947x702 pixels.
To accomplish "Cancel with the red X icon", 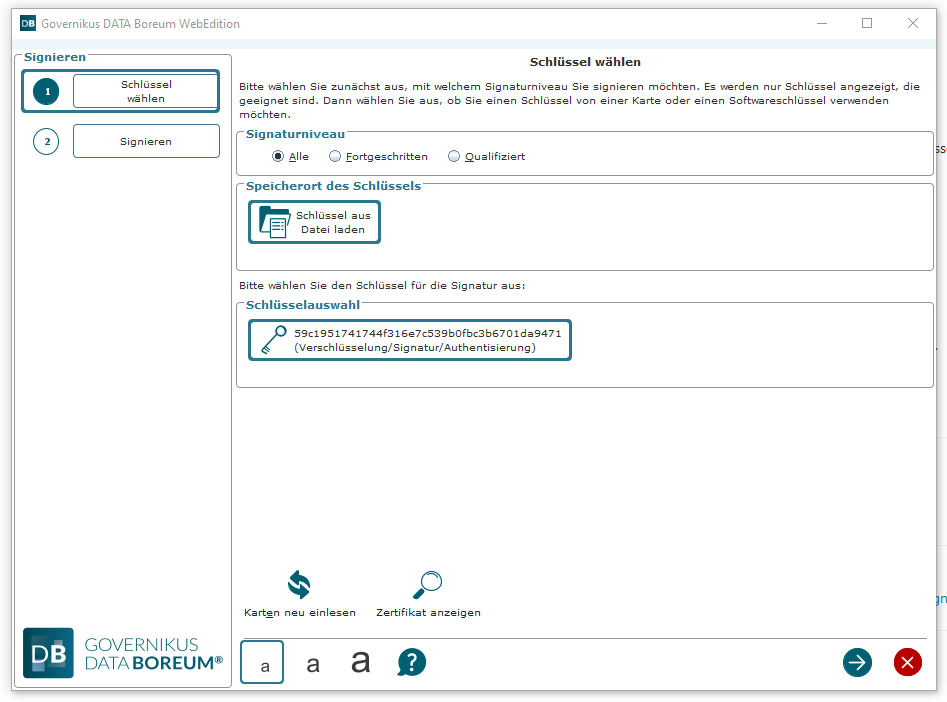I will tap(908, 662).
